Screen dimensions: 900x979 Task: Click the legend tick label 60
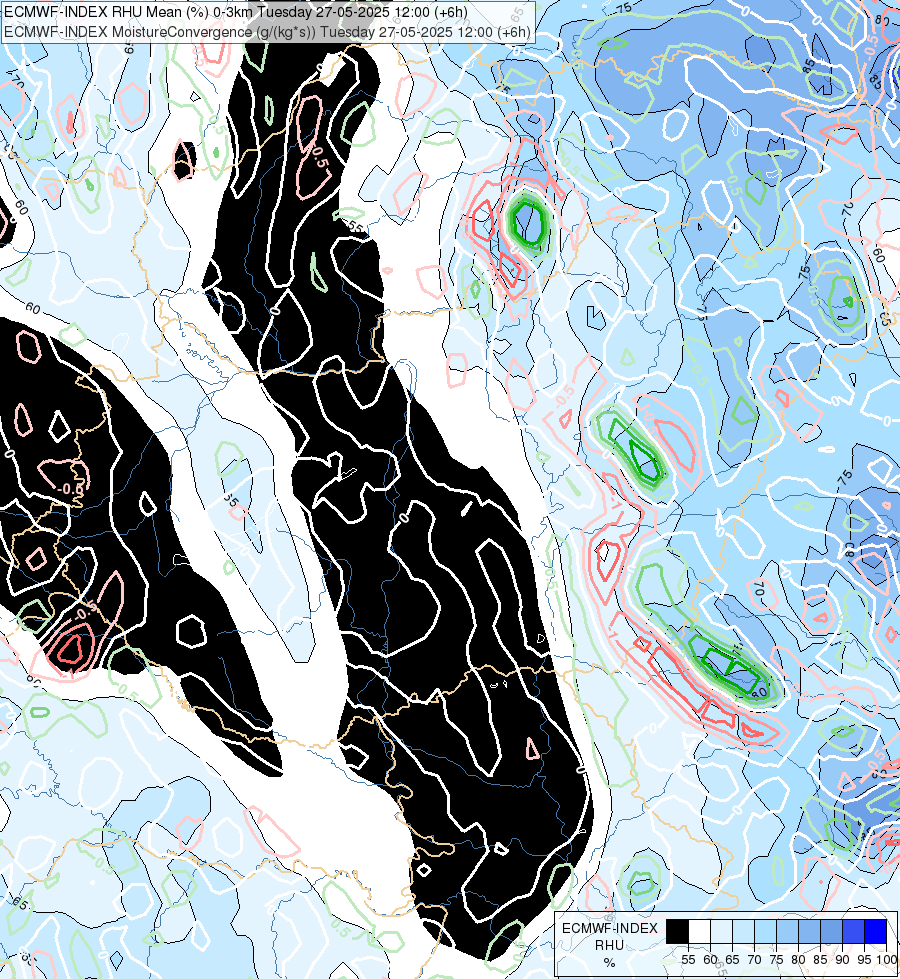pyautogui.click(x=710, y=960)
